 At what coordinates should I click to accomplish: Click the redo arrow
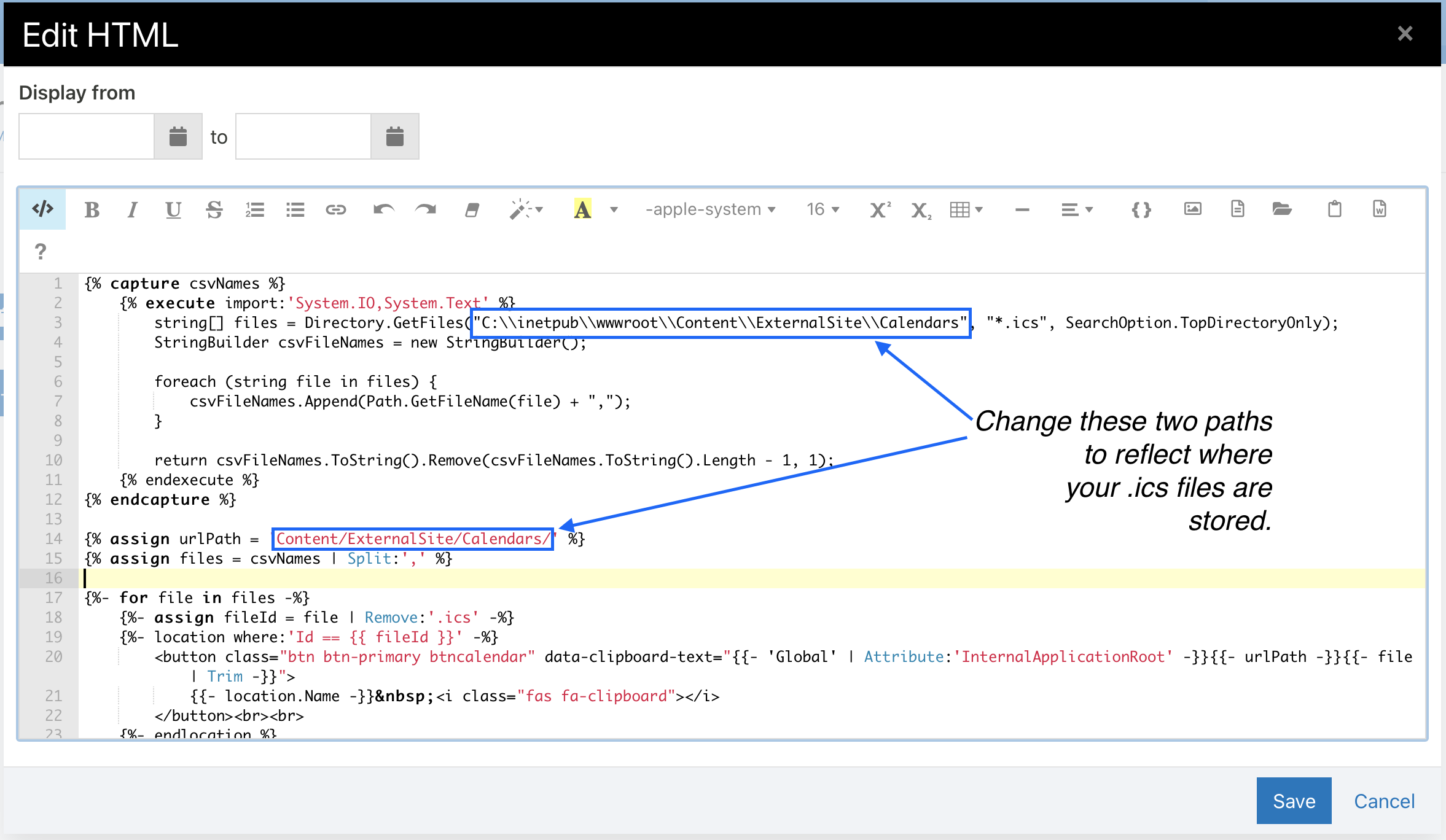pos(425,210)
